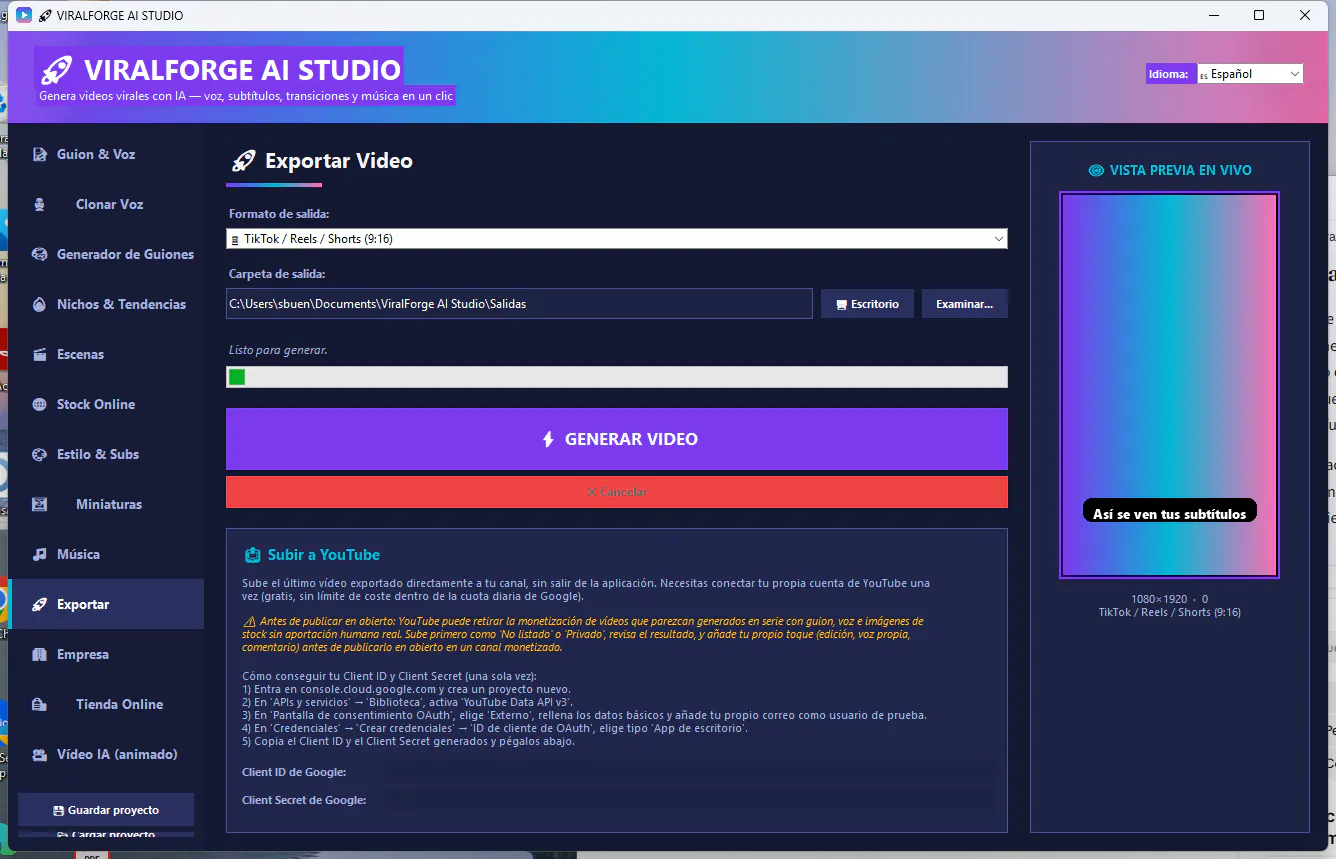This screenshot has width=1336, height=859.
Task: Click the Client Secret de Google field
Action: click(x=689, y=800)
